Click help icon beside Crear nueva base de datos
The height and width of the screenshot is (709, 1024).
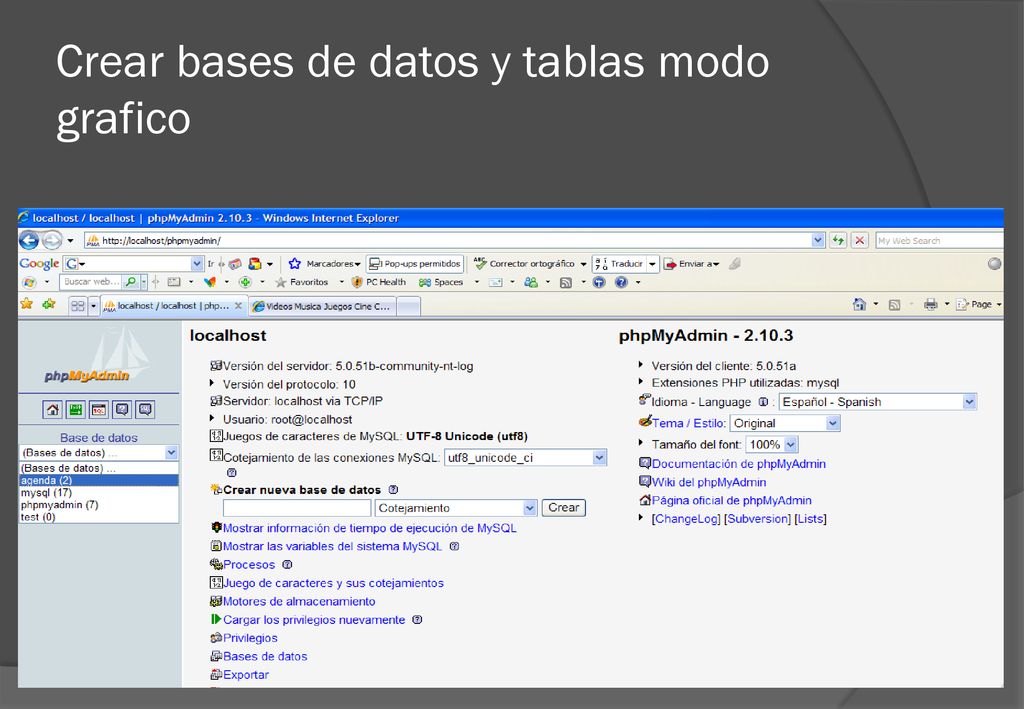pos(393,490)
